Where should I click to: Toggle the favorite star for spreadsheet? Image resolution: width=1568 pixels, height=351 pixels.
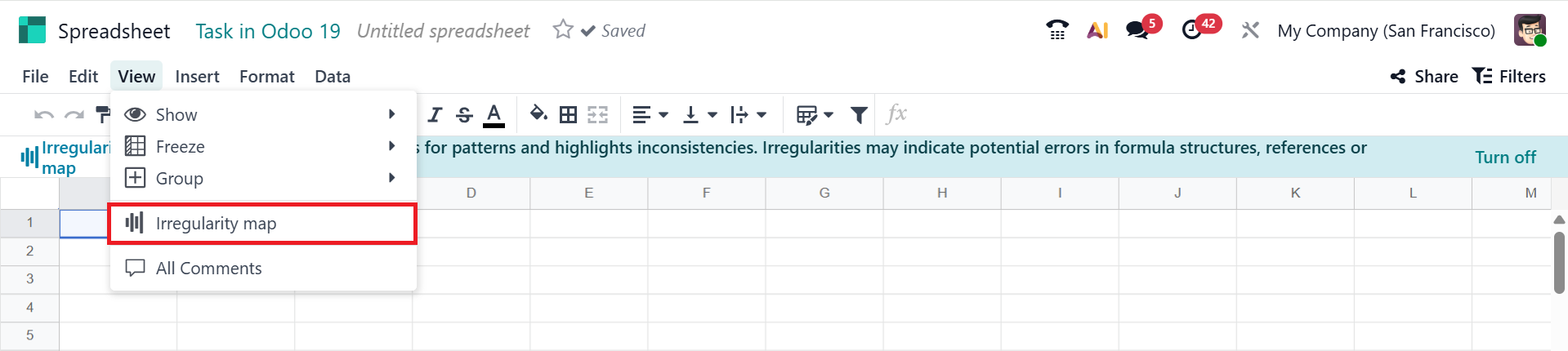563,30
